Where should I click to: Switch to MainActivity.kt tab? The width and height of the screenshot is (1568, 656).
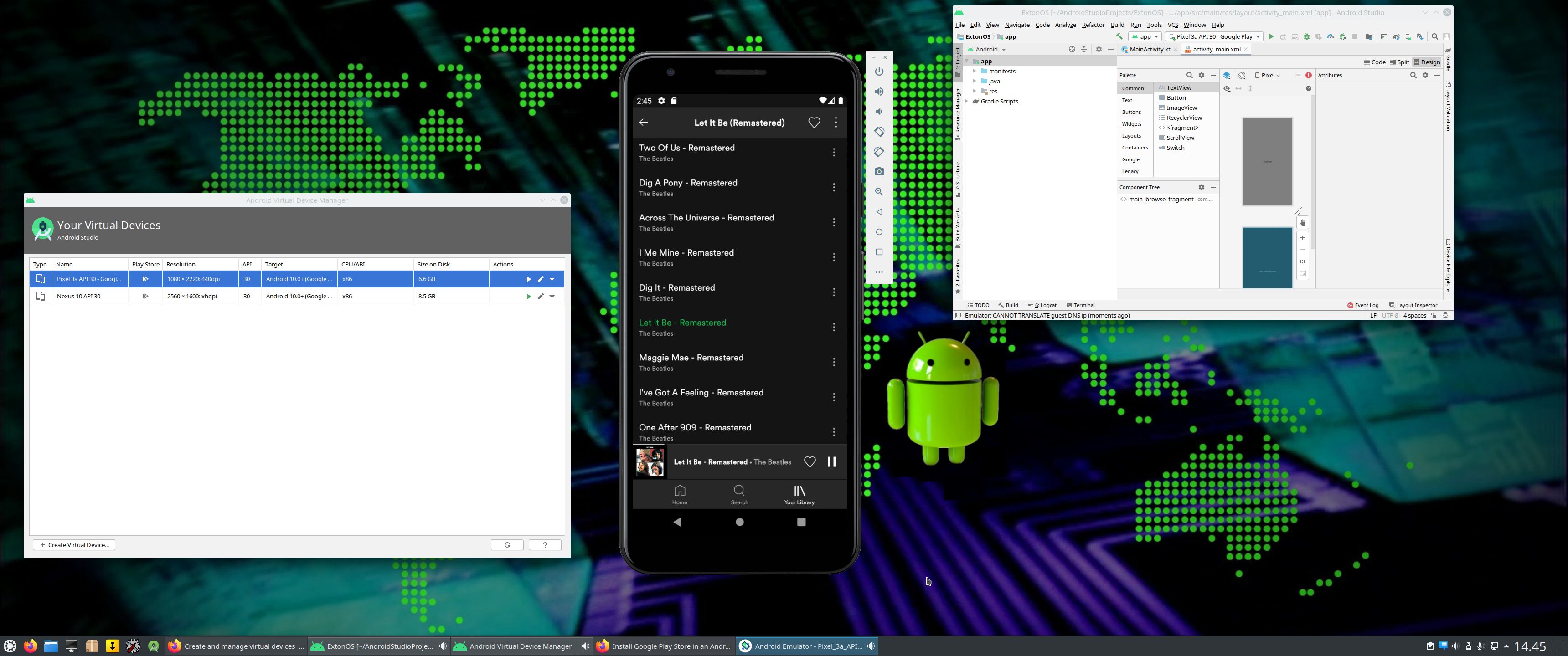pos(1149,49)
